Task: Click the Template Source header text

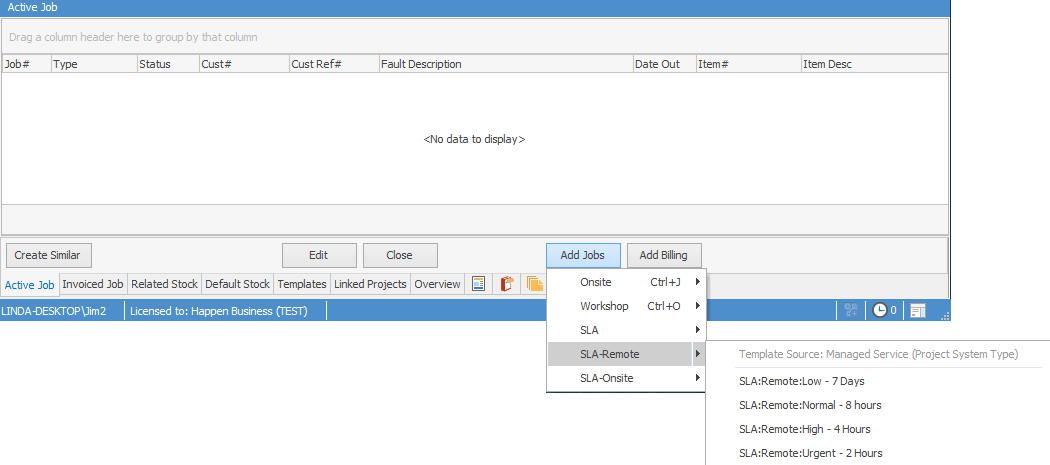Action: click(x=878, y=354)
